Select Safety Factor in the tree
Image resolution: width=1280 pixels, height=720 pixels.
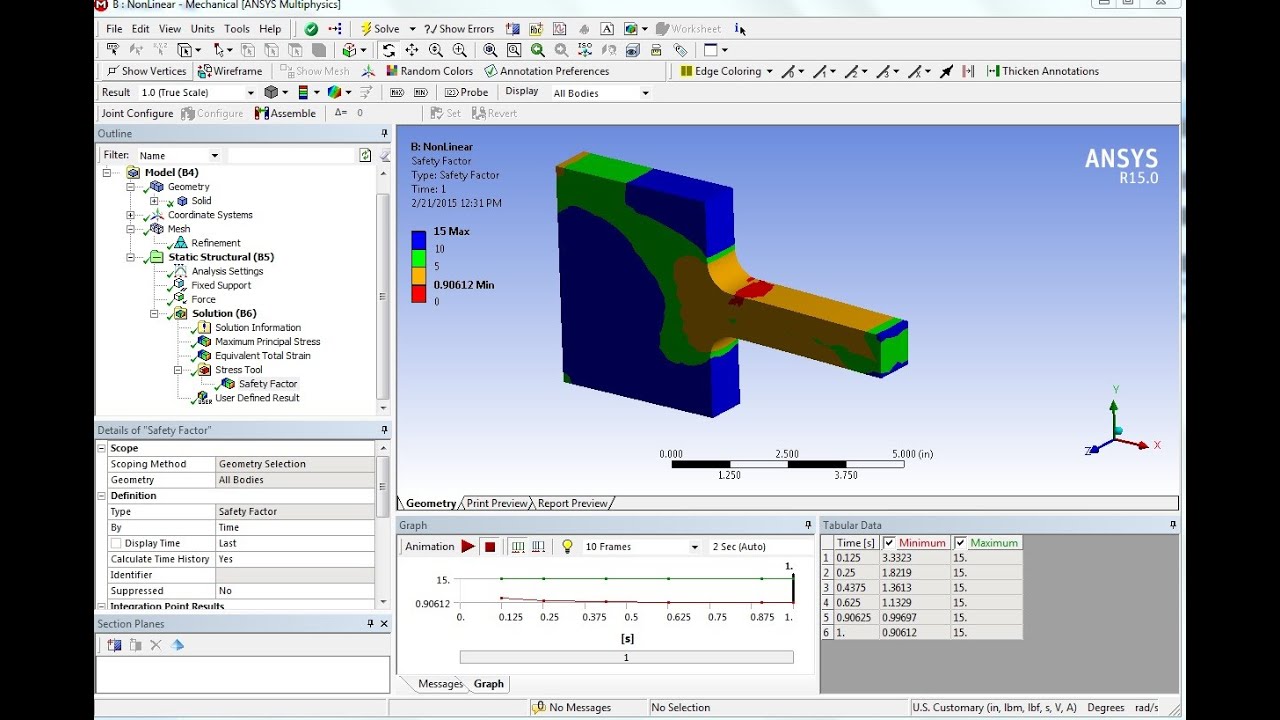pos(267,384)
